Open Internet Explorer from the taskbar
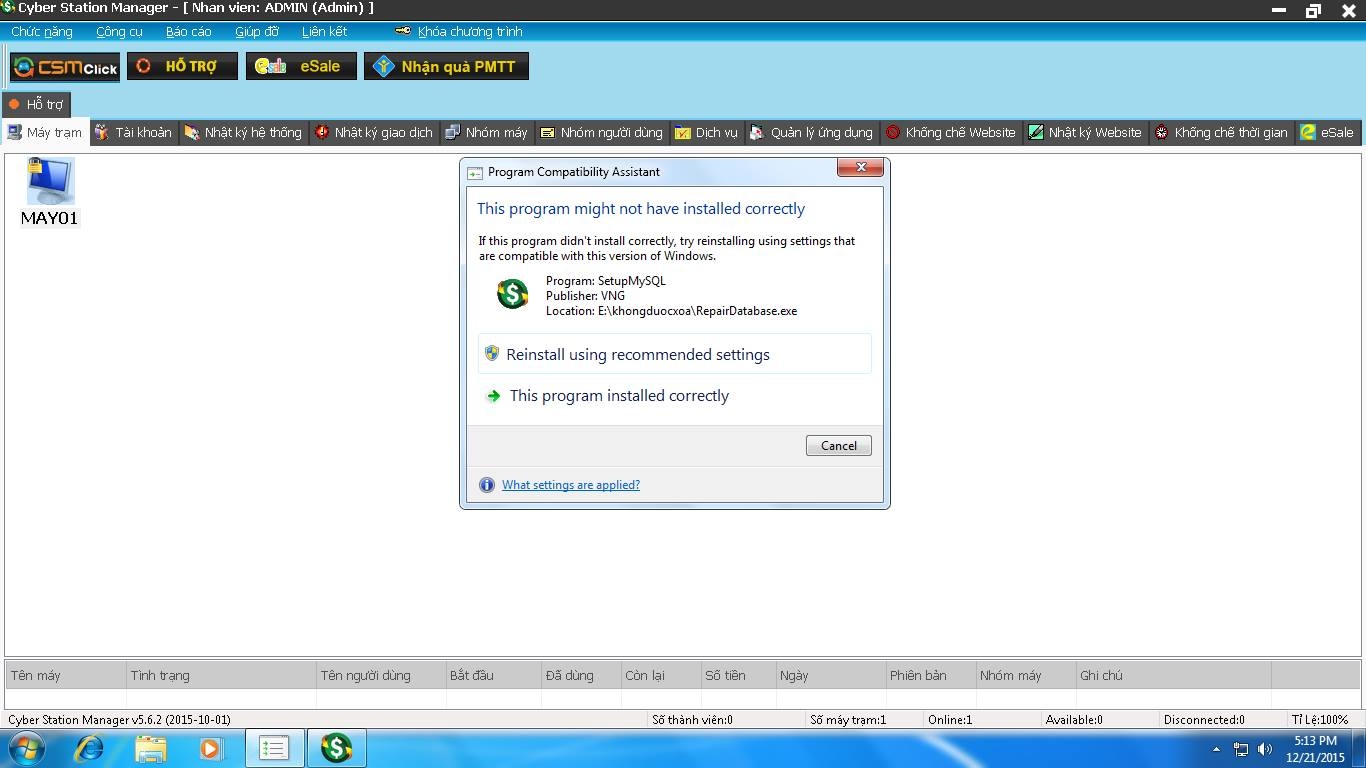Image resolution: width=1366 pixels, height=768 pixels. point(89,747)
